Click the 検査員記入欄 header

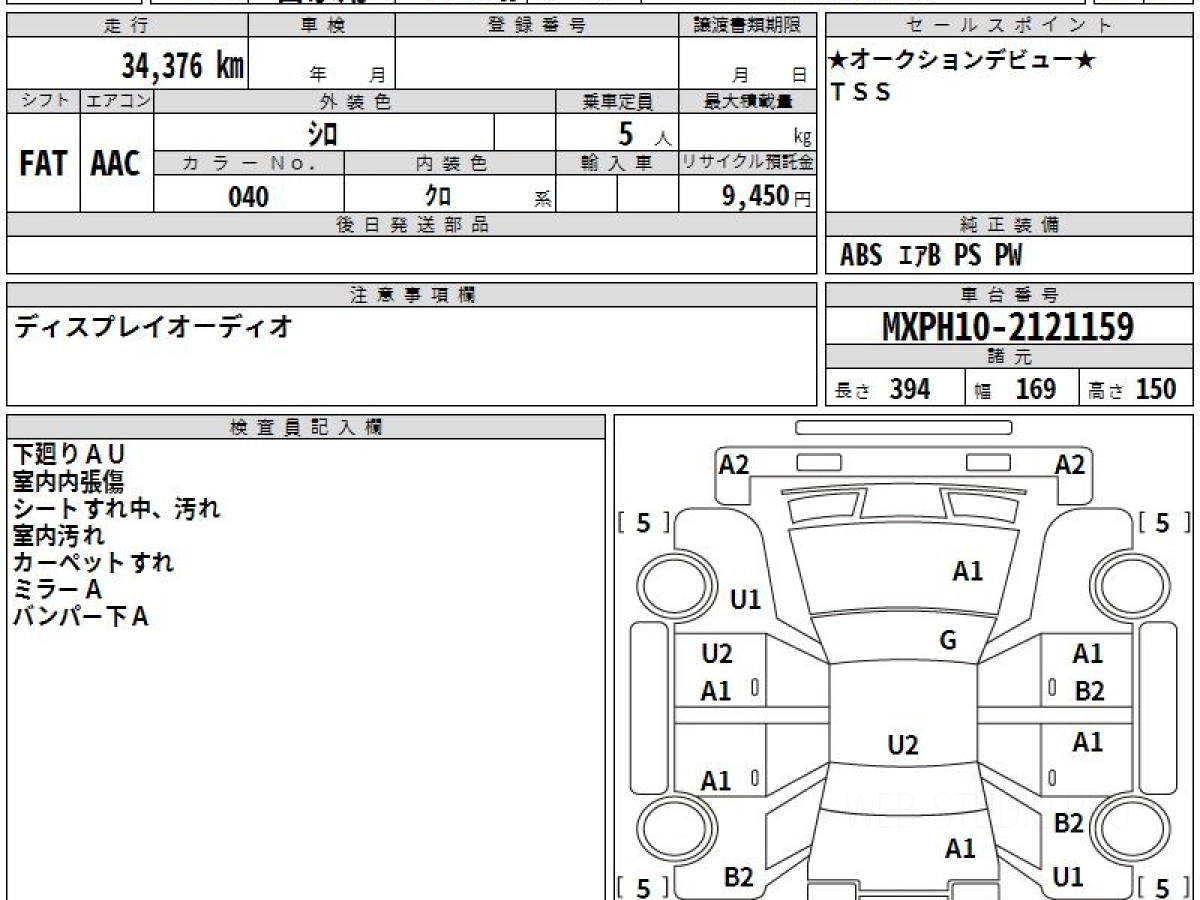[x=306, y=427]
